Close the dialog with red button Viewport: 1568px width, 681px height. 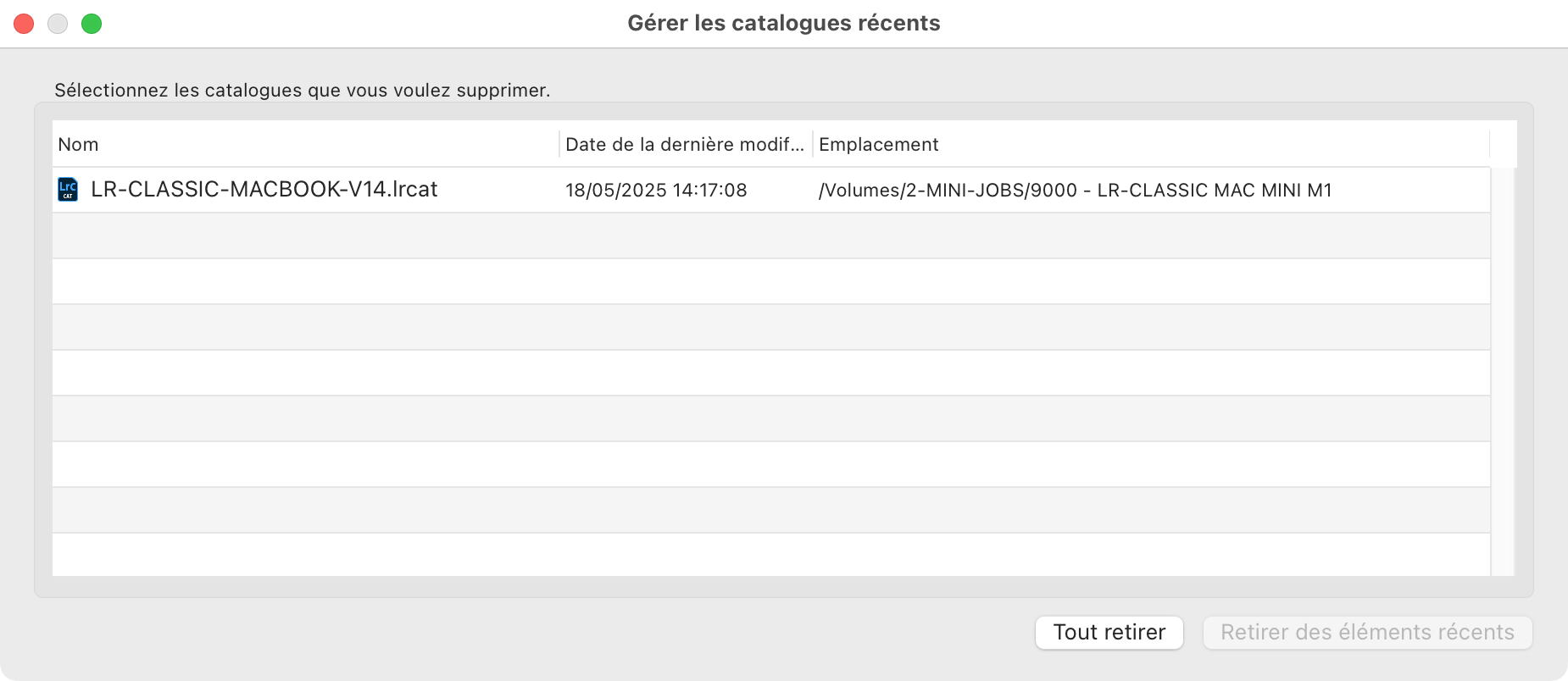tap(24, 24)
